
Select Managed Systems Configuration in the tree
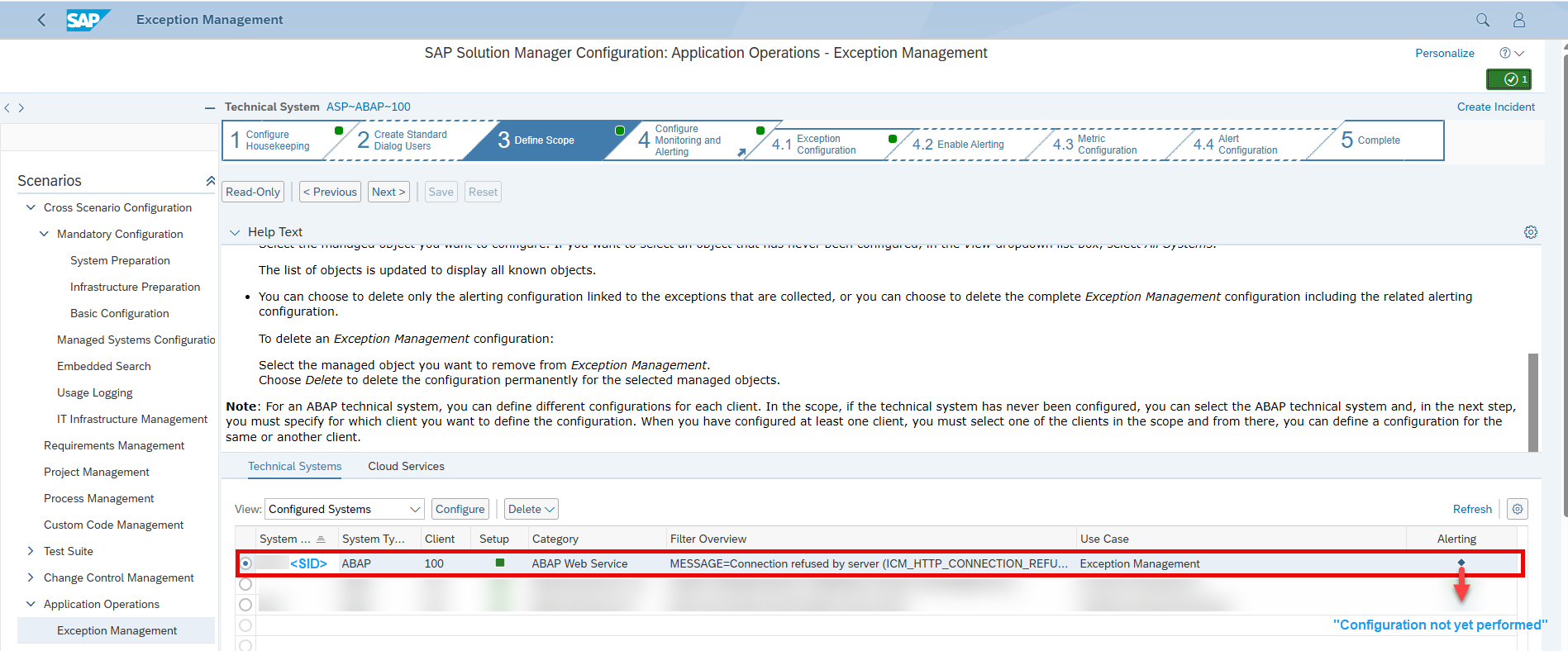tap(136, 340)
